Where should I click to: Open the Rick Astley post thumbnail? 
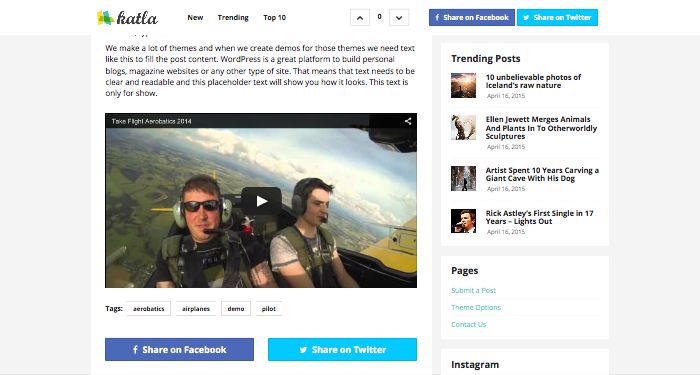[x=463, y=221]
